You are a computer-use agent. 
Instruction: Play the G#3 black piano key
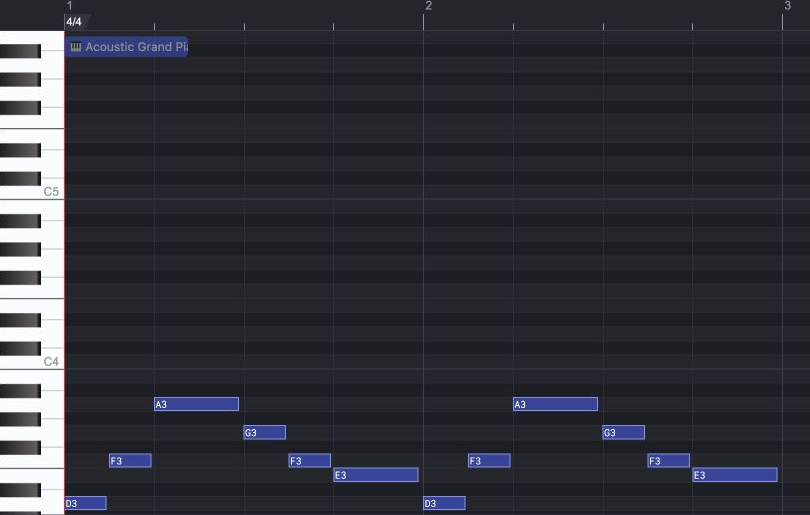(x=20, y=419)
